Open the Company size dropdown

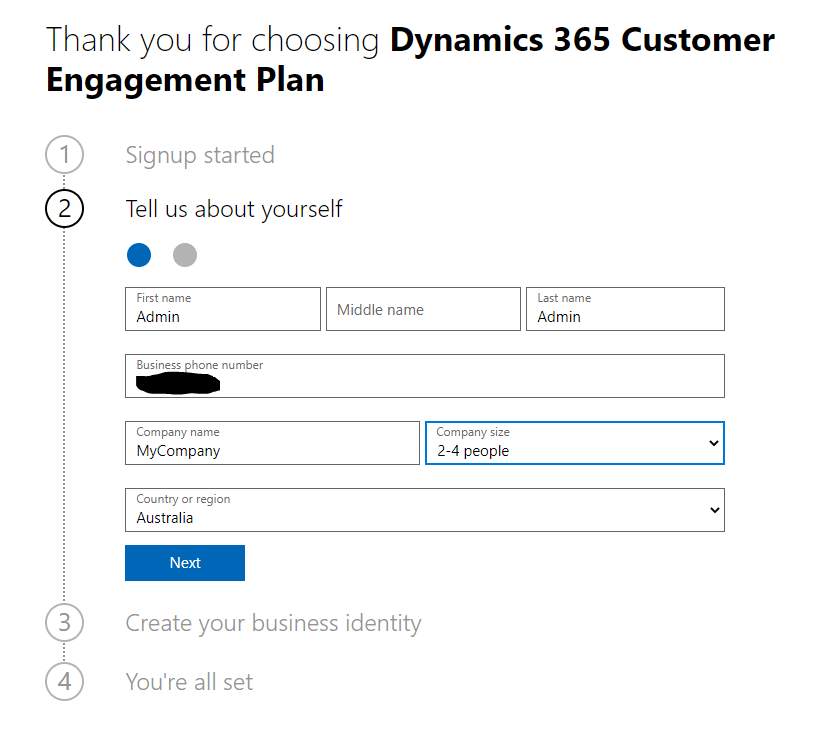[x=574, y=443]
